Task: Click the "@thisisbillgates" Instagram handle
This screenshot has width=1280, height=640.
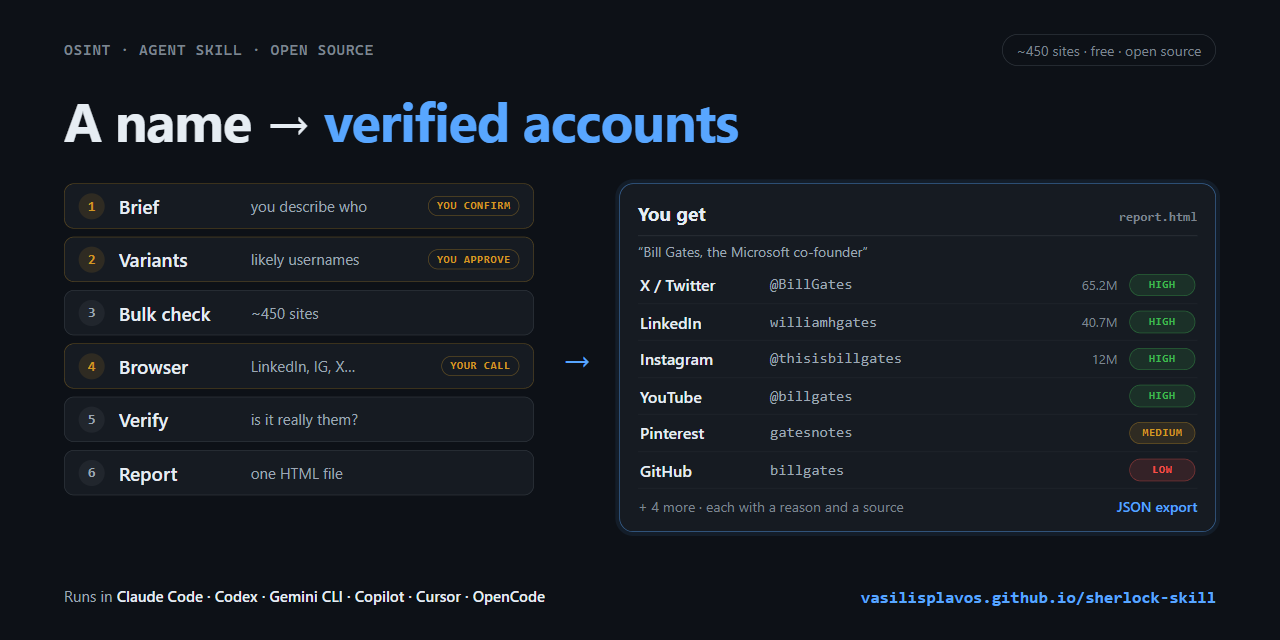Action: point(836,358)
